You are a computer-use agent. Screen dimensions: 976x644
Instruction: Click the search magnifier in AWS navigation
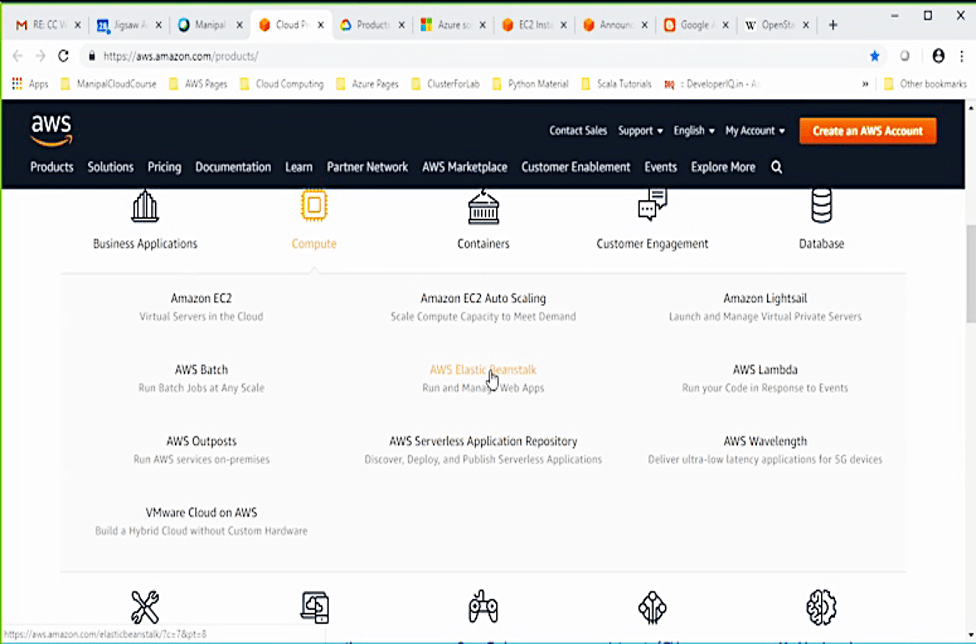tap(777, 167)
